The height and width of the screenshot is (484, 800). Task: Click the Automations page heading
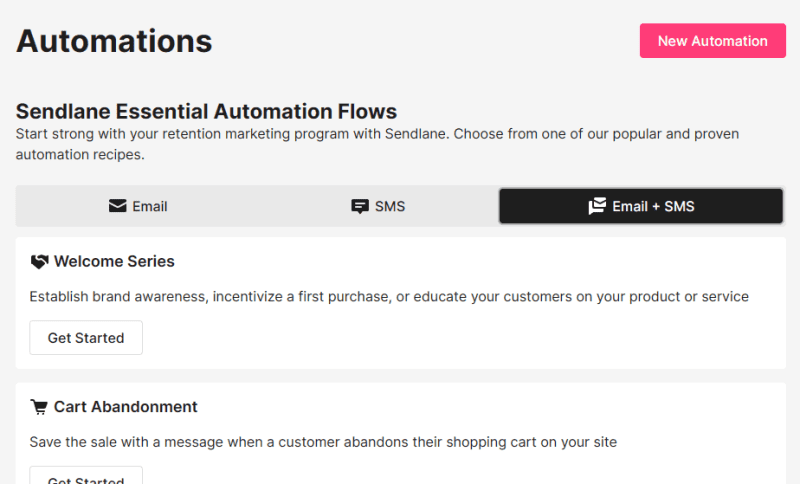(114, 41)
